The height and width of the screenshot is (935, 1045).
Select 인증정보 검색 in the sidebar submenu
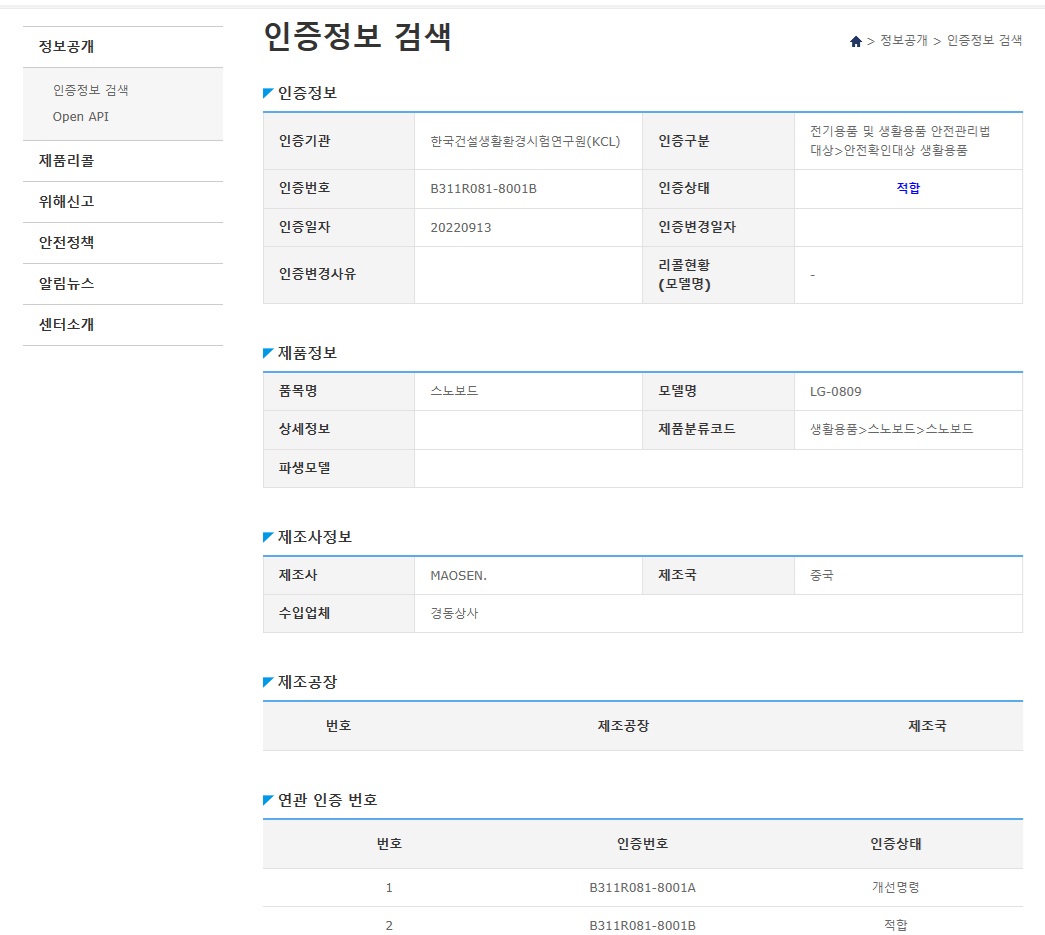coord(91,90)
